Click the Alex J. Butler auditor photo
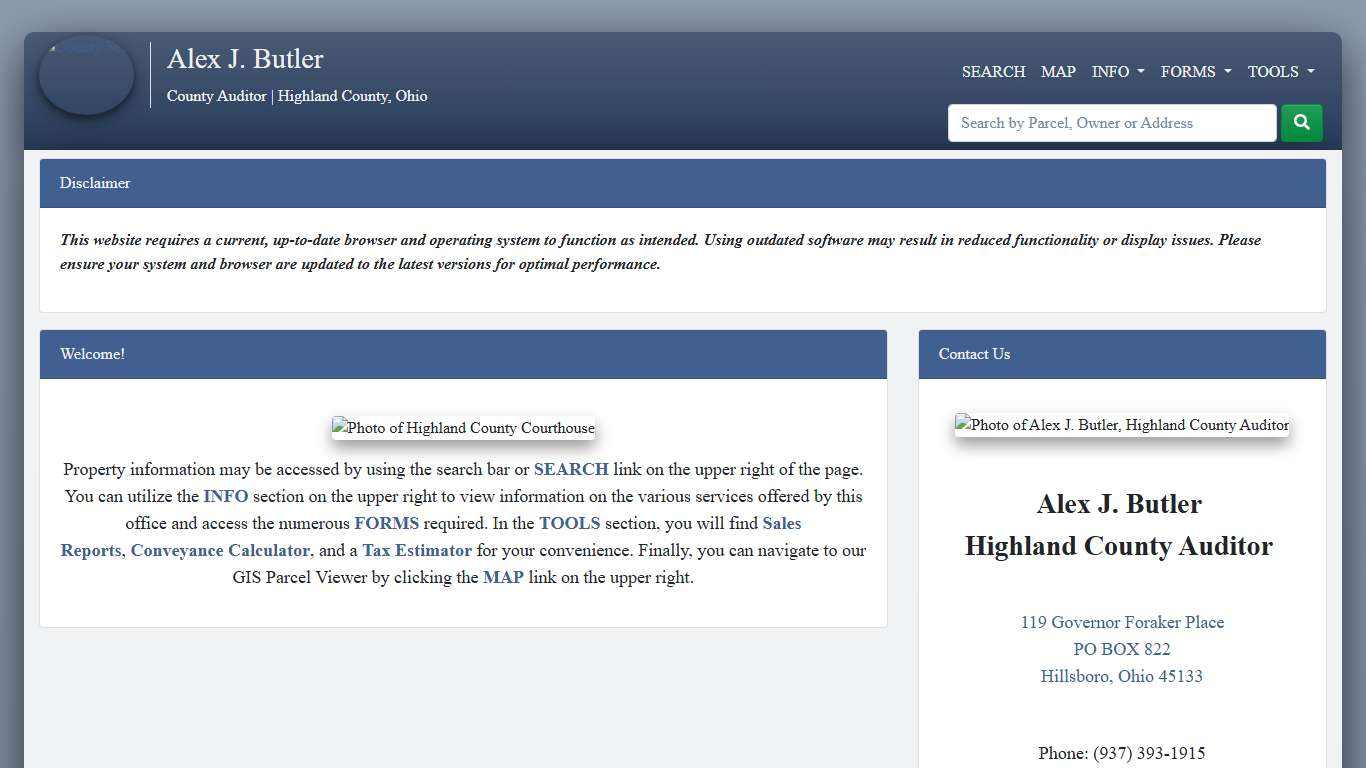 (1121, 425)
